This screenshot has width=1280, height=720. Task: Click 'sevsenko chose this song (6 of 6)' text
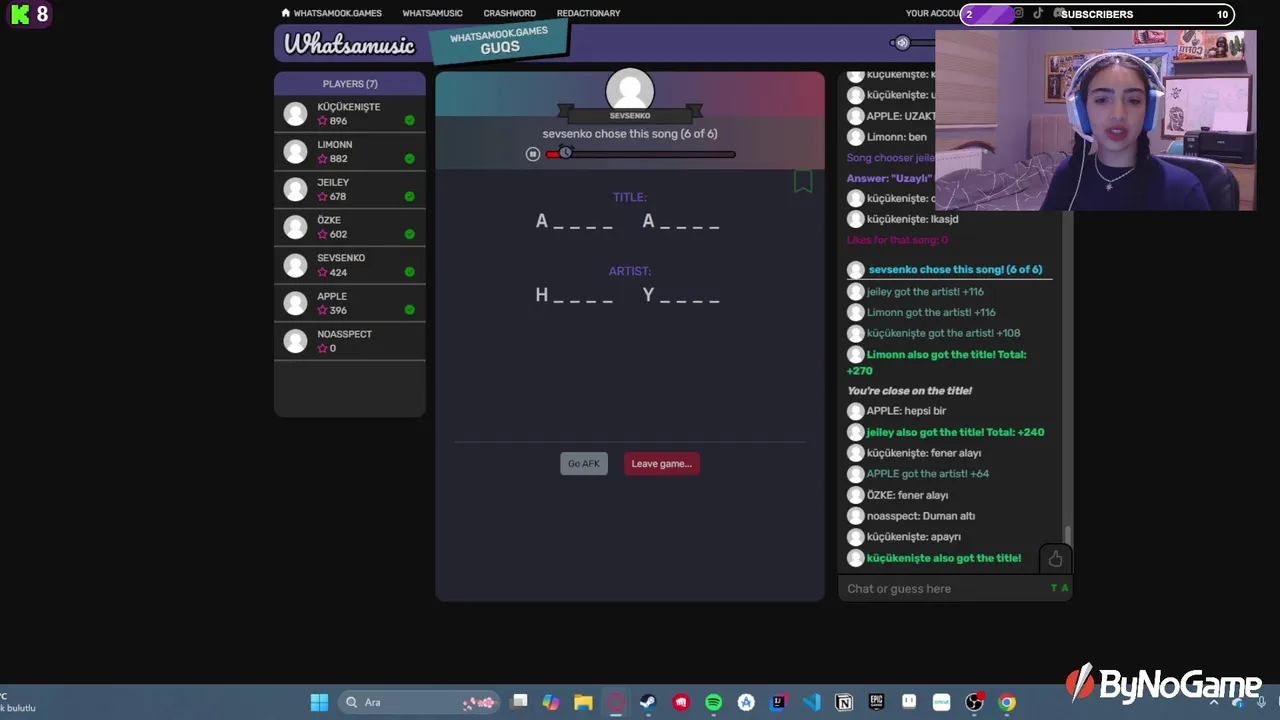point(630,134)
